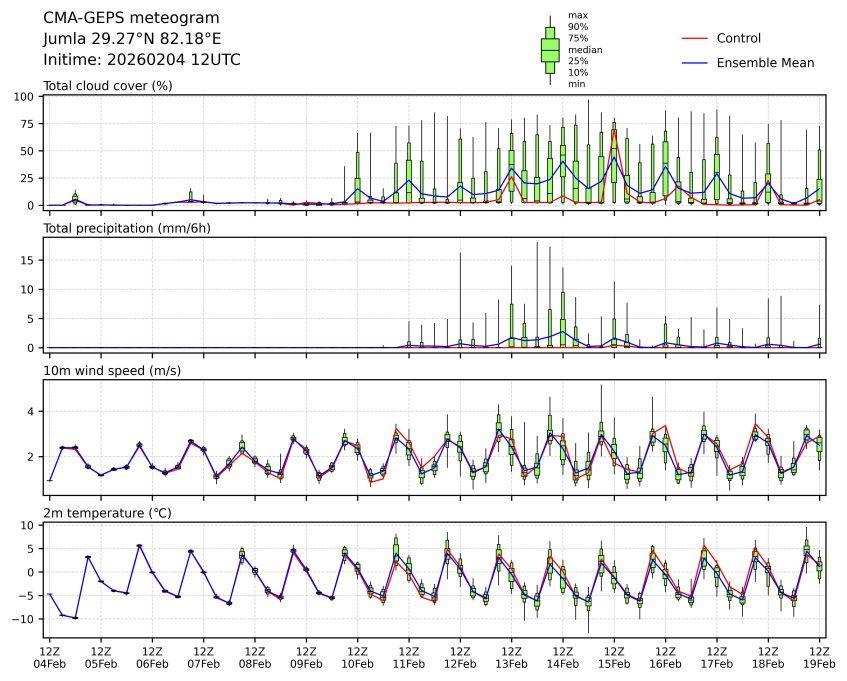Select the 2m temperature (°C) panel title
847x681 pixels.
coord(108,513)
